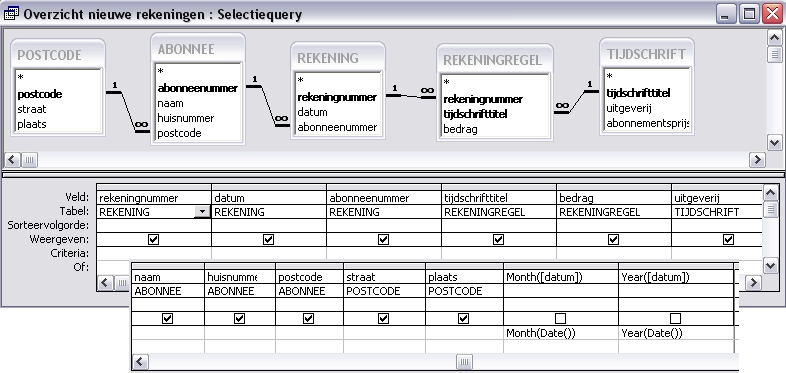Click table pane scroll-down arrow

tap(774, 143)
